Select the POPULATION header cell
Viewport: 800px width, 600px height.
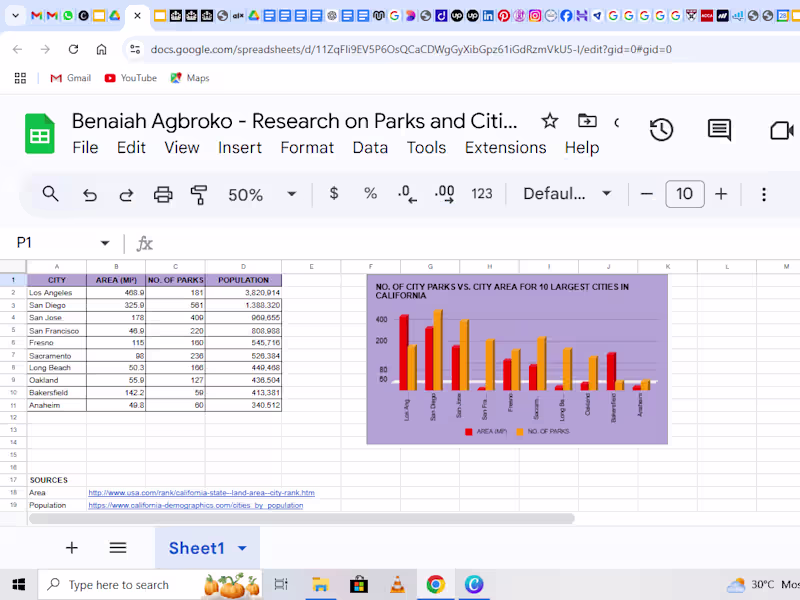pos(243,280)
